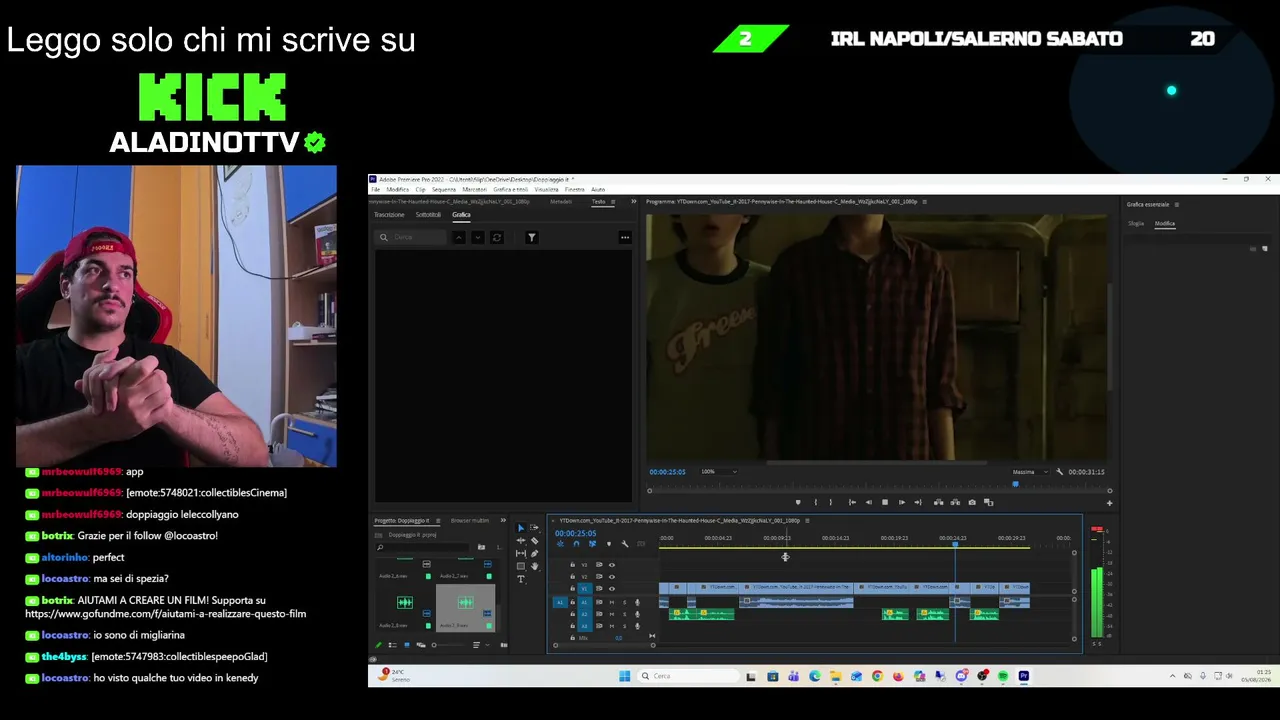Open the File menu
The image size is (1280, 720).
point(376,189)
